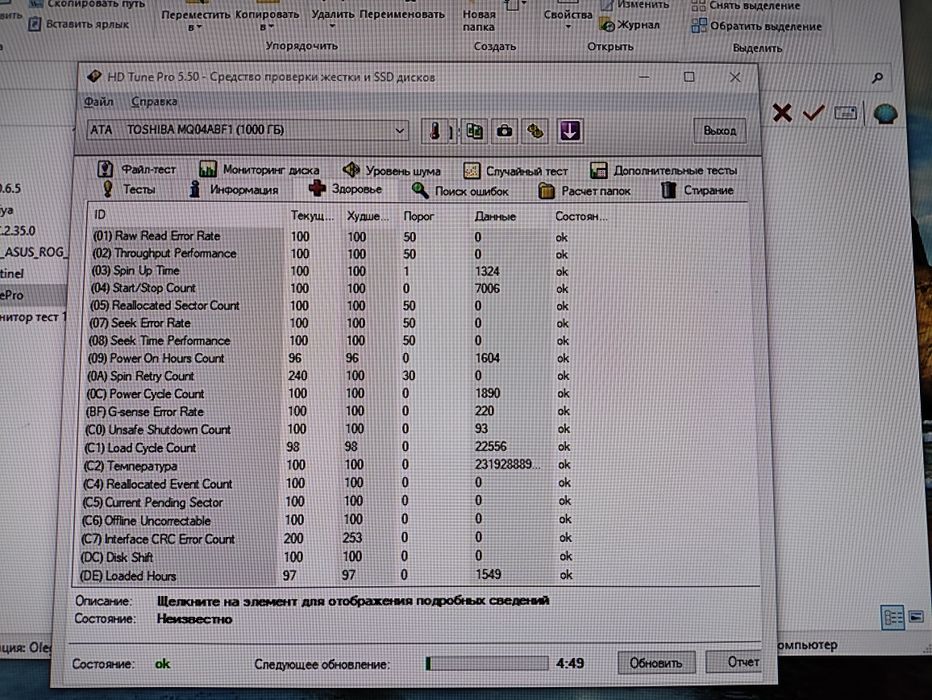Open the Справка menu in HD Tune
Viewport: 932px width, 700px height.
click(154, 102)
